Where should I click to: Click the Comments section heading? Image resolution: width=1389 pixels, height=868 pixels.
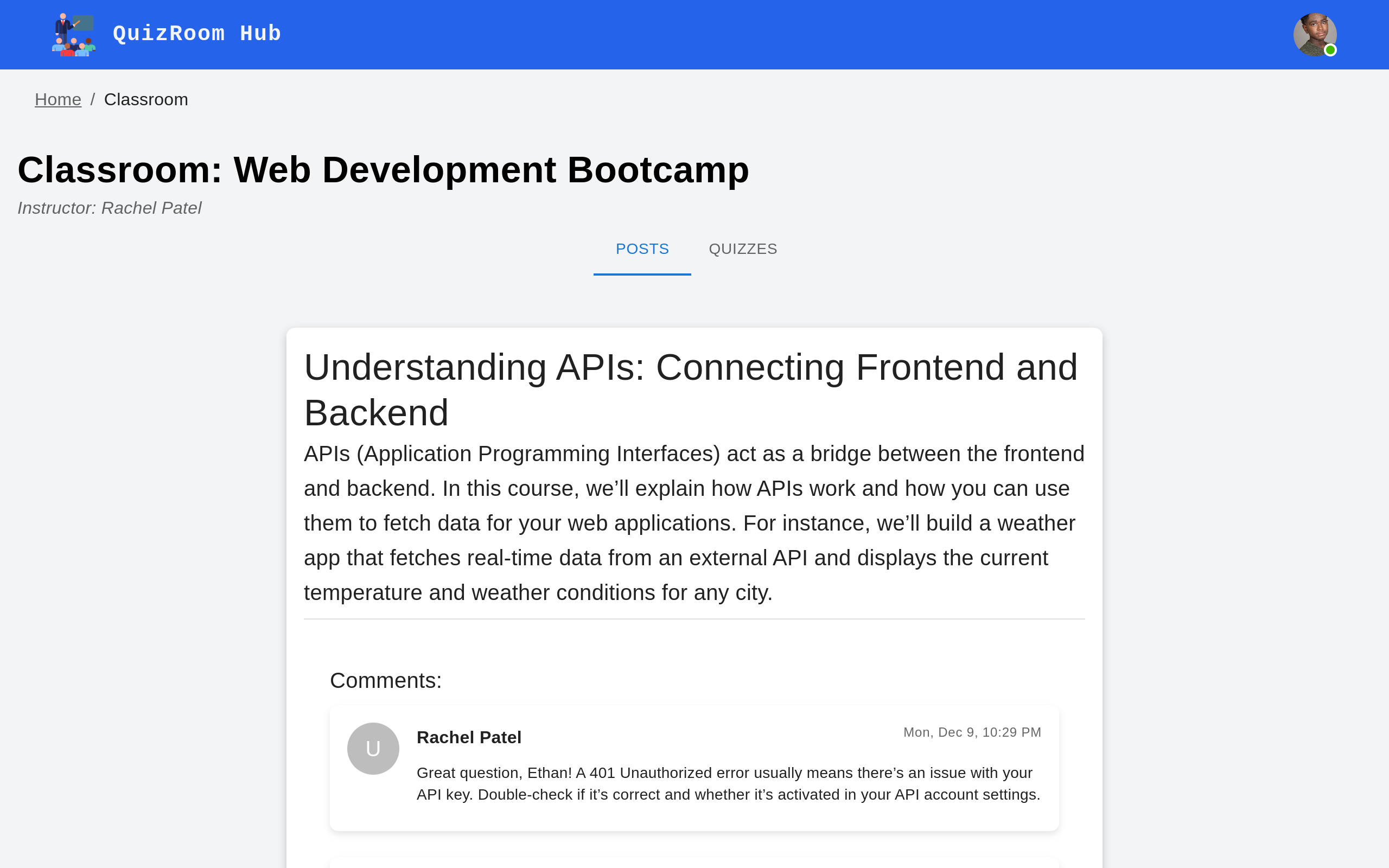pyautogui.click(x=385, y=680)
